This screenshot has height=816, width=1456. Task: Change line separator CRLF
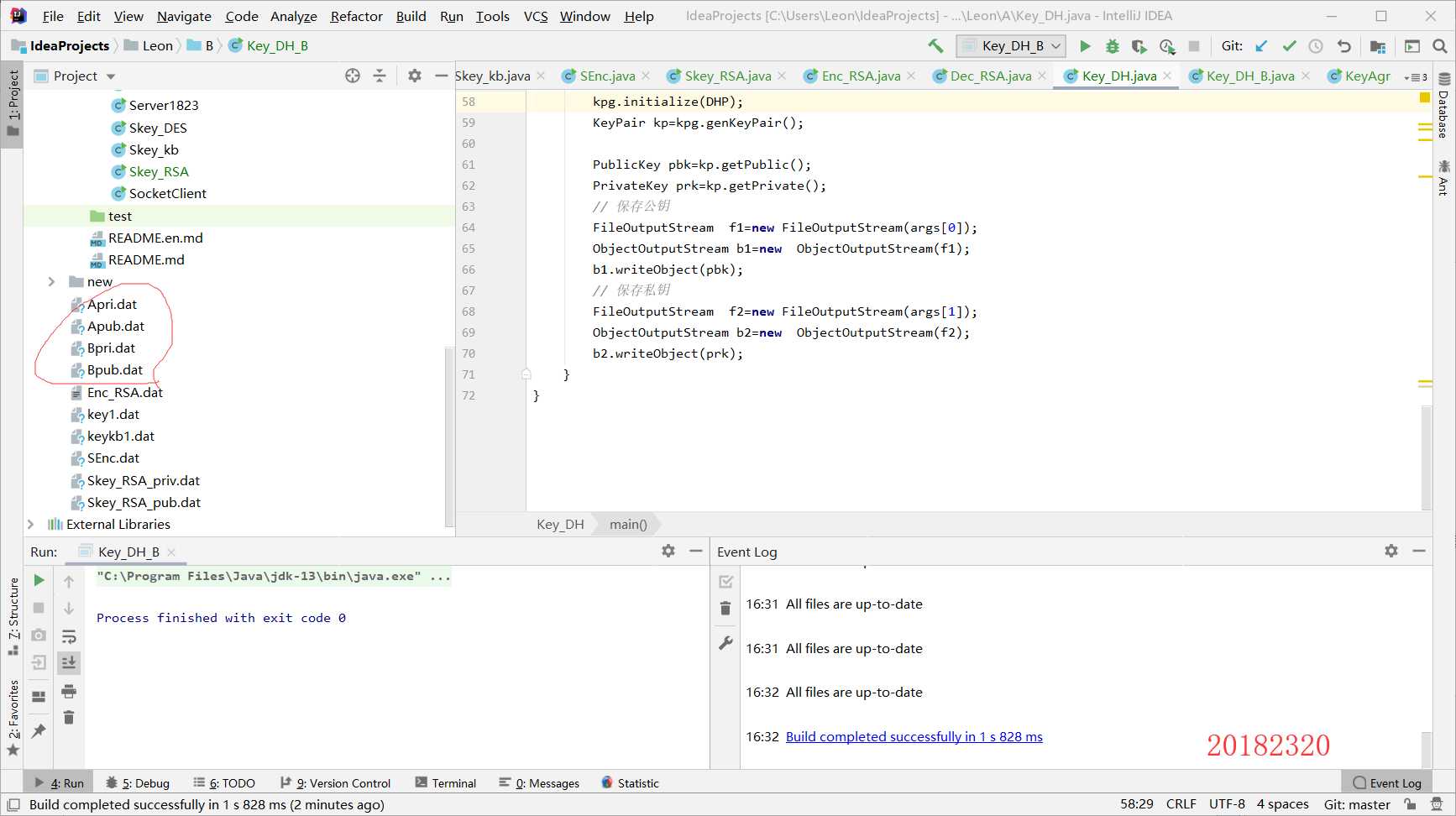[x=1181, y=804]
